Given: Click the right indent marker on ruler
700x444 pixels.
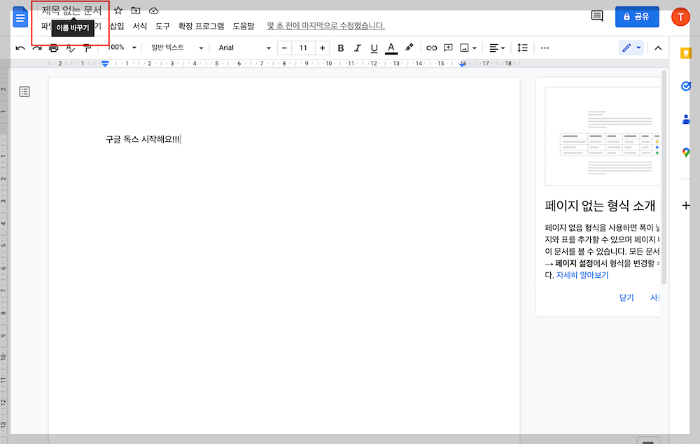Looking at the screenshot, I should [x=462, y=64].
